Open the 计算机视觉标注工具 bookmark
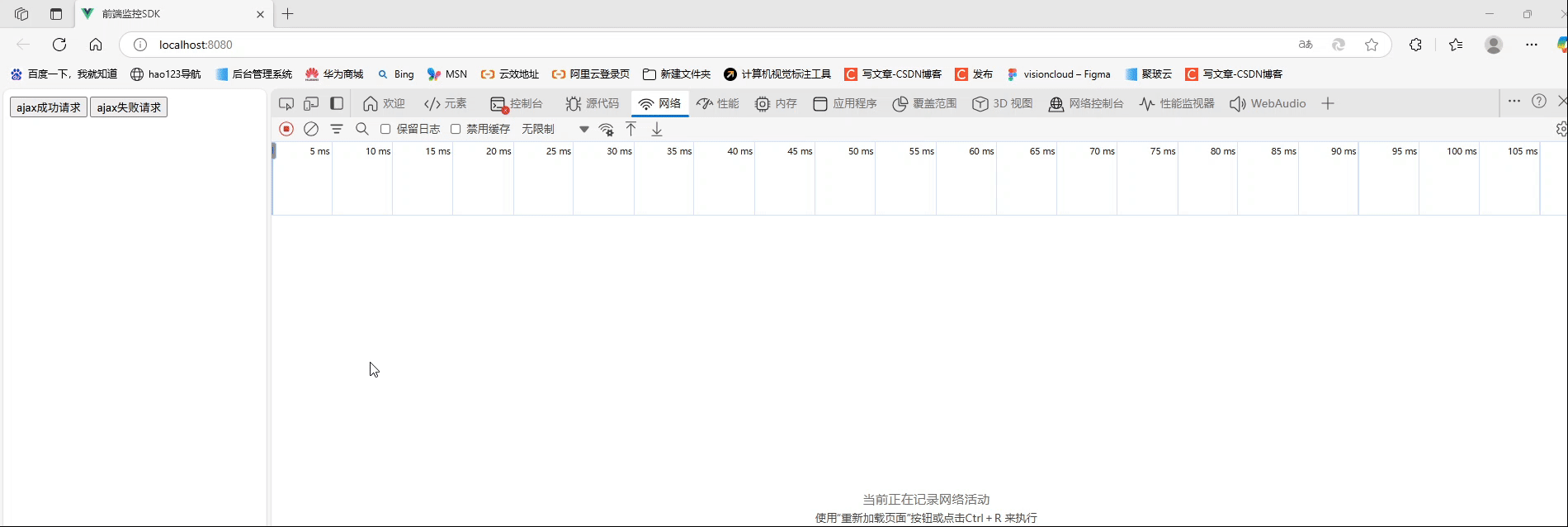 click(x=777, y=74)
